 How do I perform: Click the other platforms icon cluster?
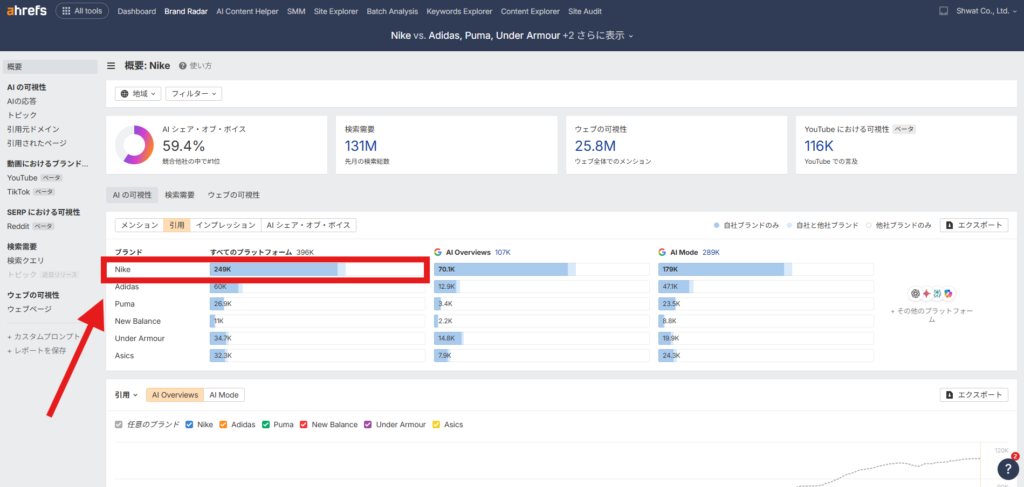(930, 293)
